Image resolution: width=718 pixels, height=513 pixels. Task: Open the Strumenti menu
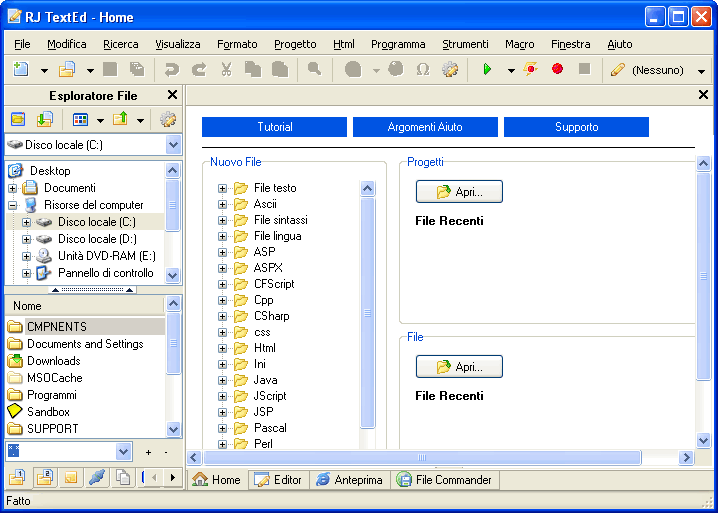pos(465,44)
